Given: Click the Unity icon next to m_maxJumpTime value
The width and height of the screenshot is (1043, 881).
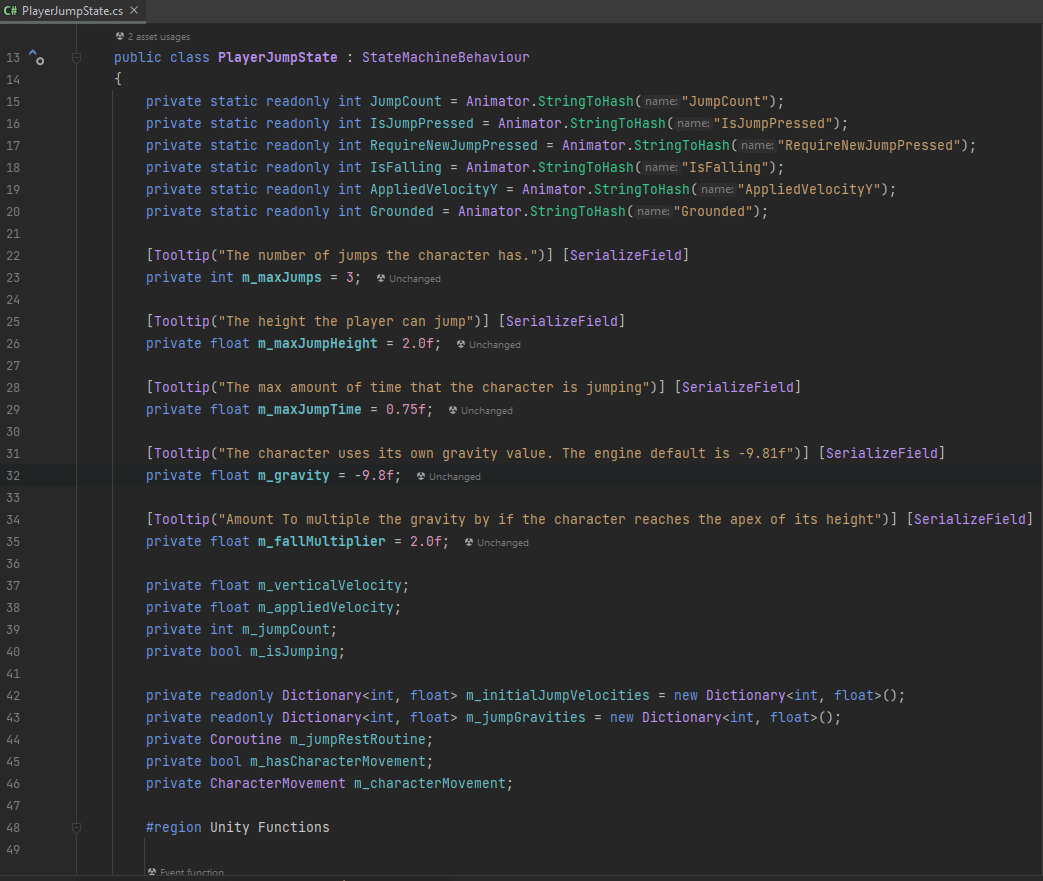Looking at the screenshot, I should [x=453, y=410].
